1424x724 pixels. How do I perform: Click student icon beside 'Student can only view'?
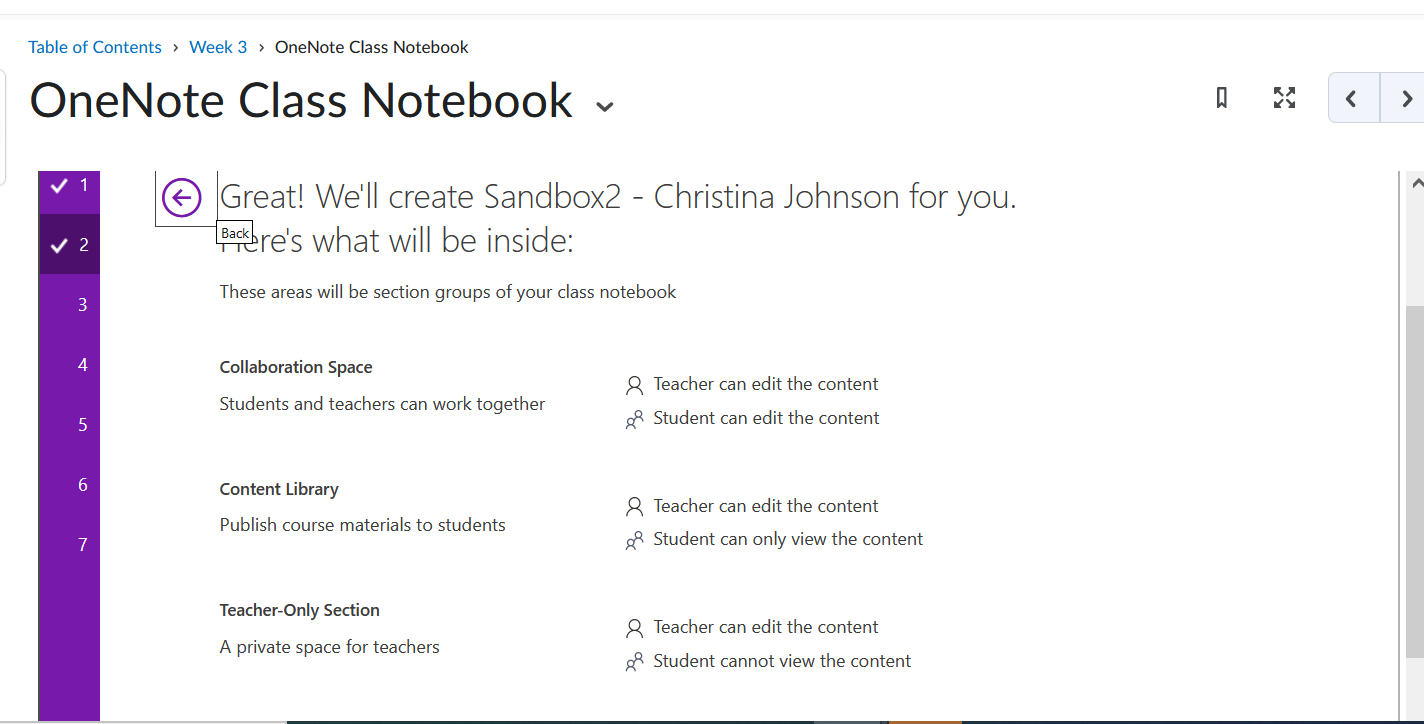[634, 541]
